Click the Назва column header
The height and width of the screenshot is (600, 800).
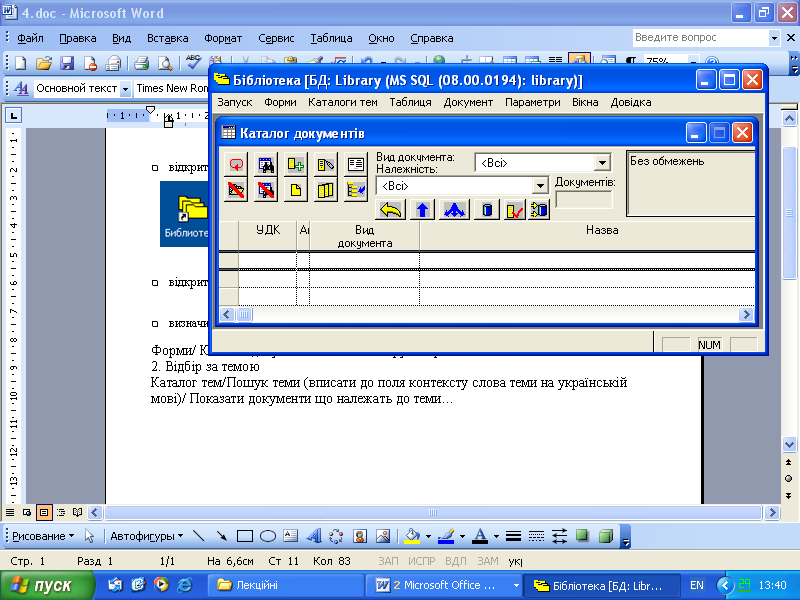(x=602, y=230)
